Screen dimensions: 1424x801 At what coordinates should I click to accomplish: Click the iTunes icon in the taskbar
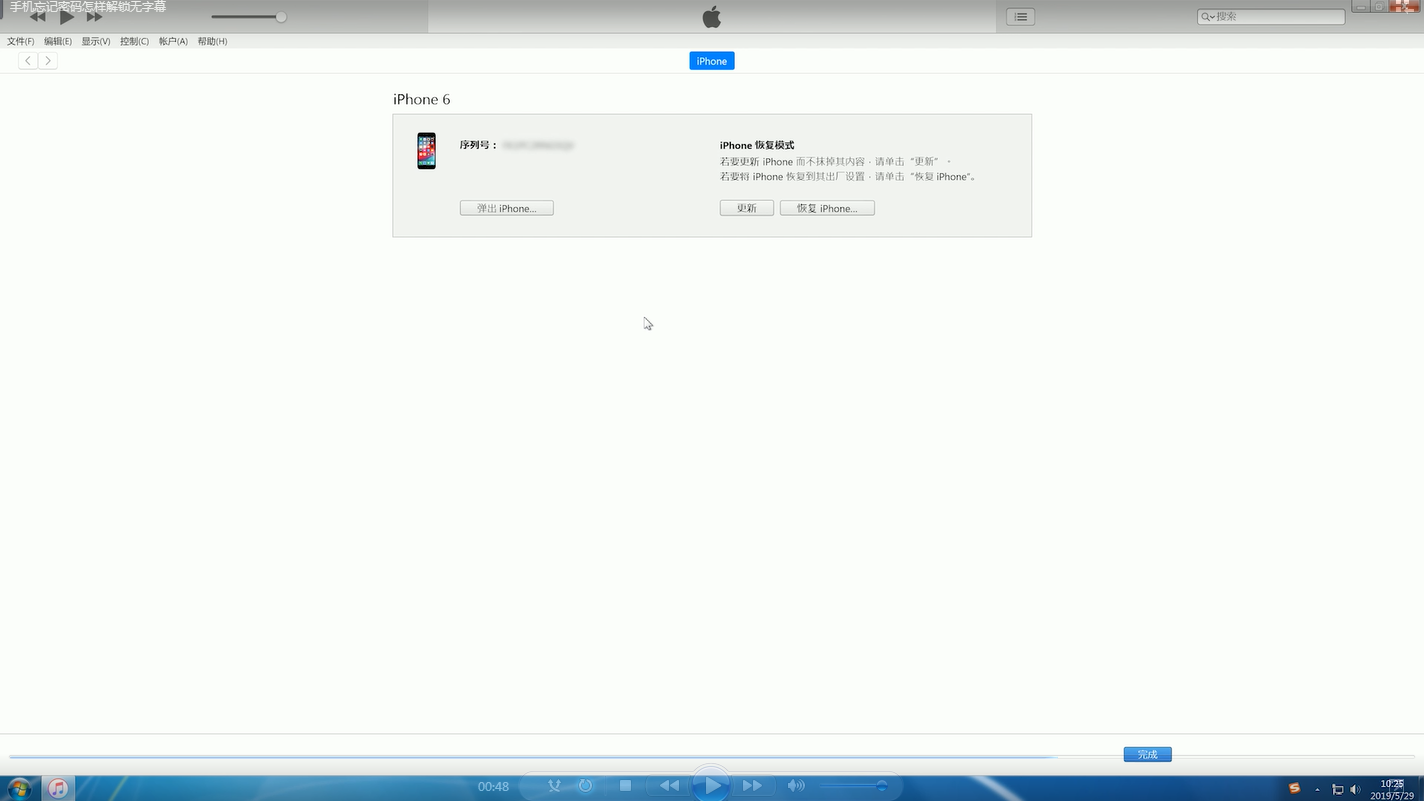coord(58,788)
